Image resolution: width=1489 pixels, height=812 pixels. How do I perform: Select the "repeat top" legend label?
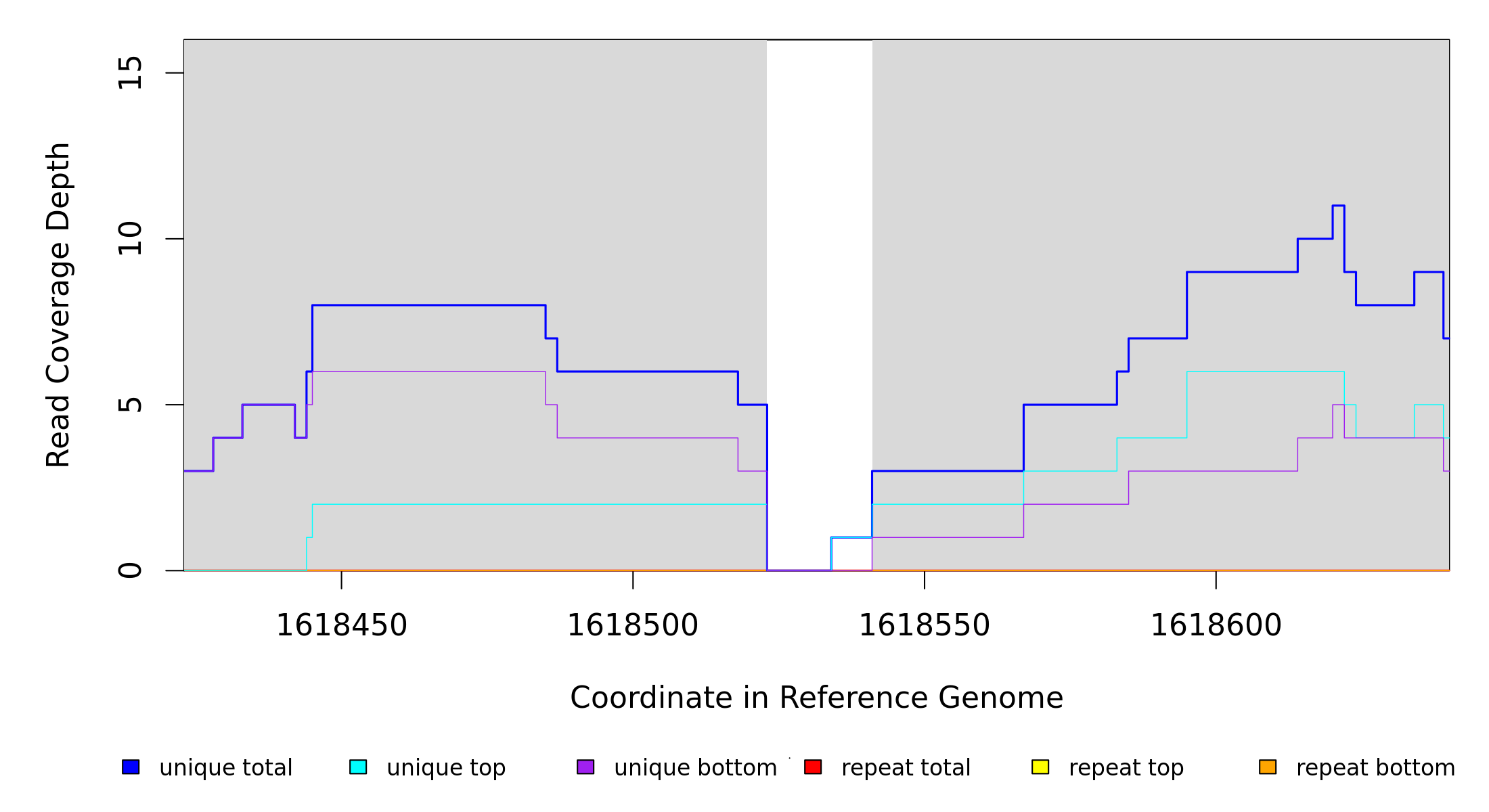click(1126, 768)
